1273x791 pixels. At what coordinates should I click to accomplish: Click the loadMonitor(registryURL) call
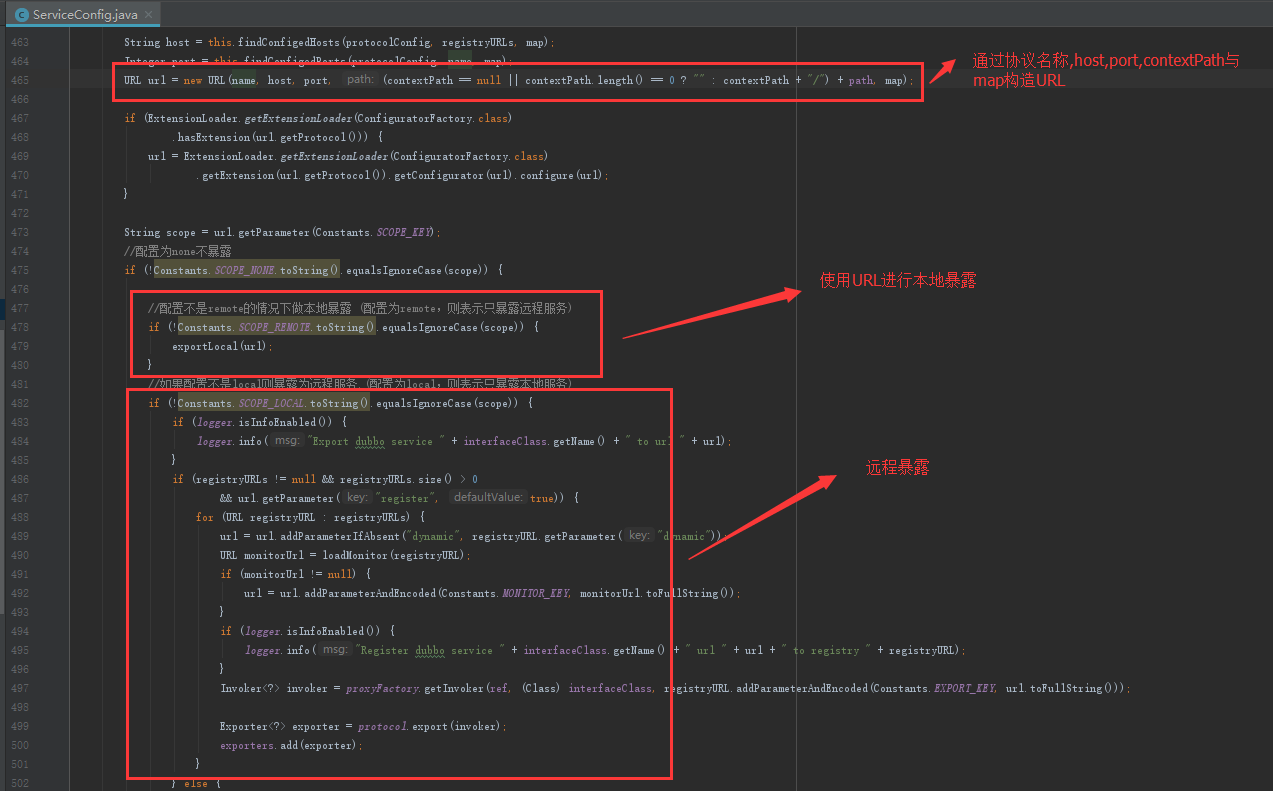[x=394, y=555]
